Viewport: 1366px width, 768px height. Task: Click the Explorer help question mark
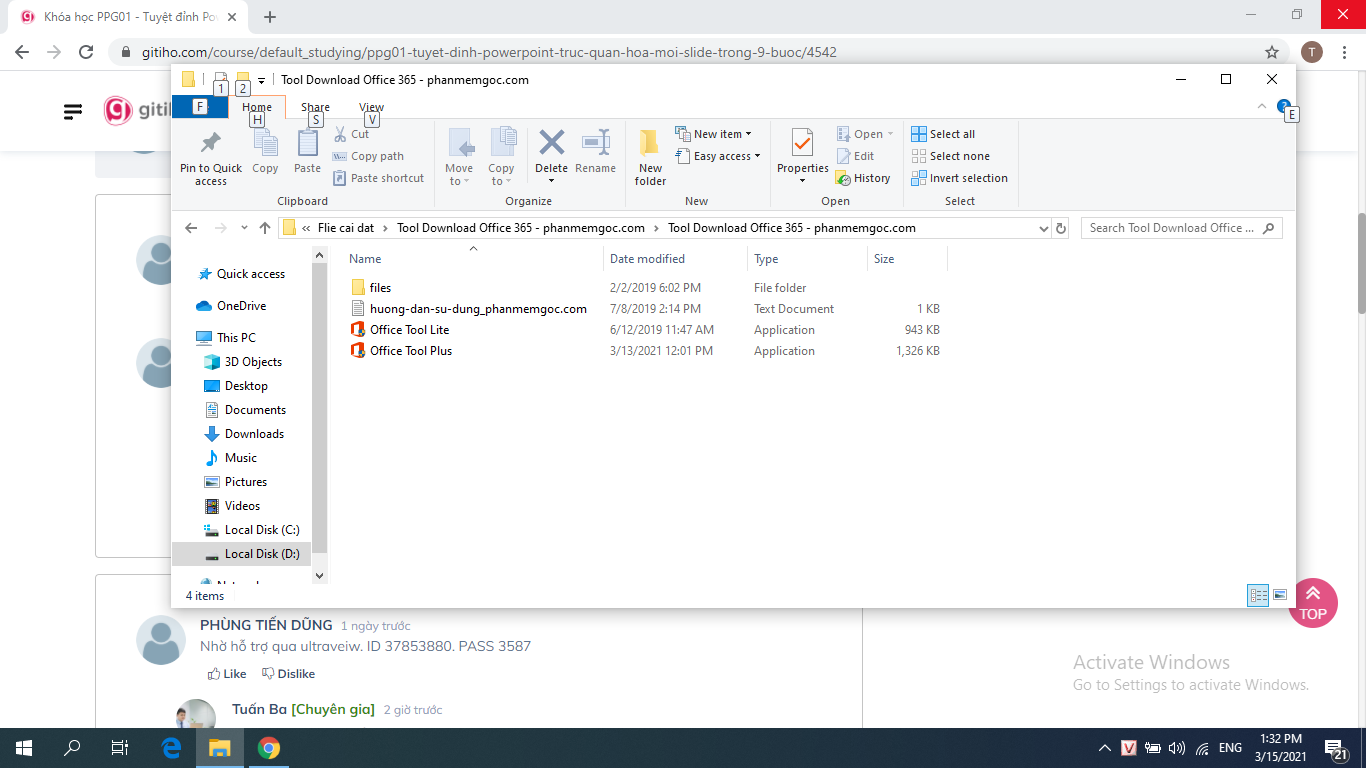(1284, 106)
